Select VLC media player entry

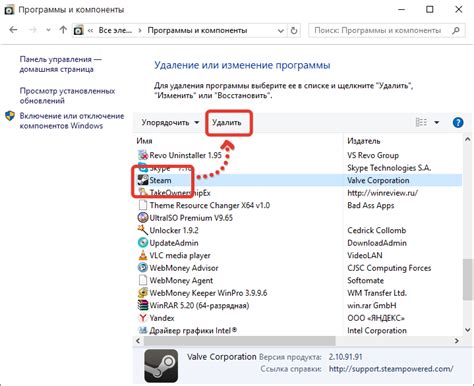[180, 256]
